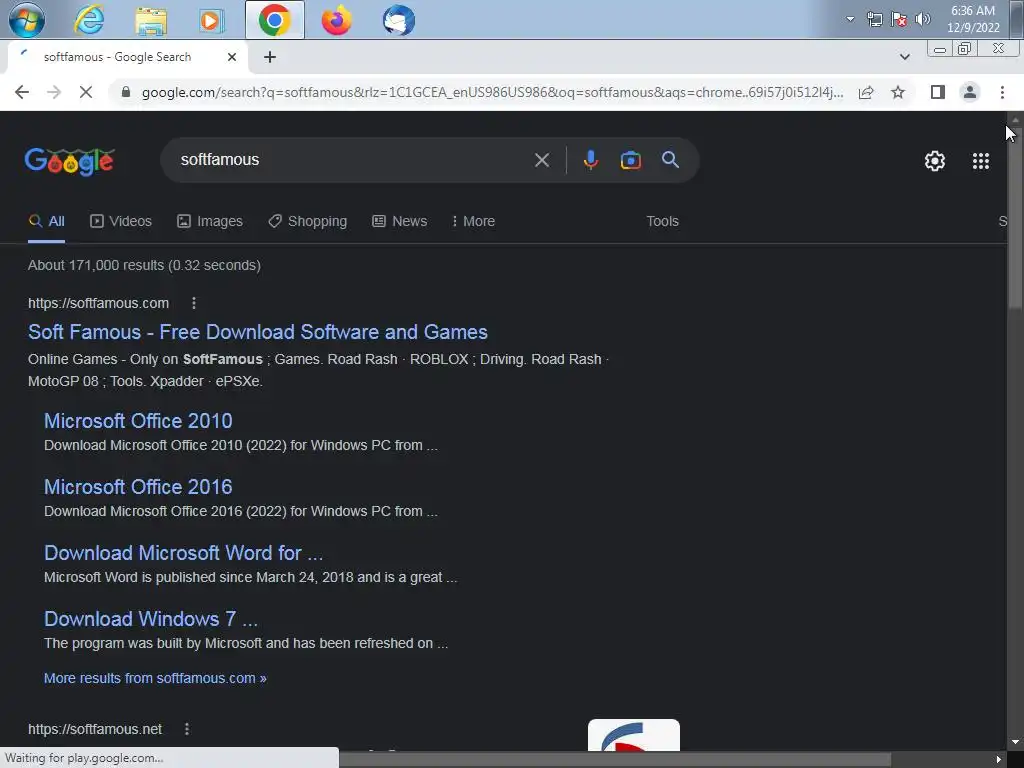
Task: Click the https://softfamous.net URL text
Action: pos(95,729)
